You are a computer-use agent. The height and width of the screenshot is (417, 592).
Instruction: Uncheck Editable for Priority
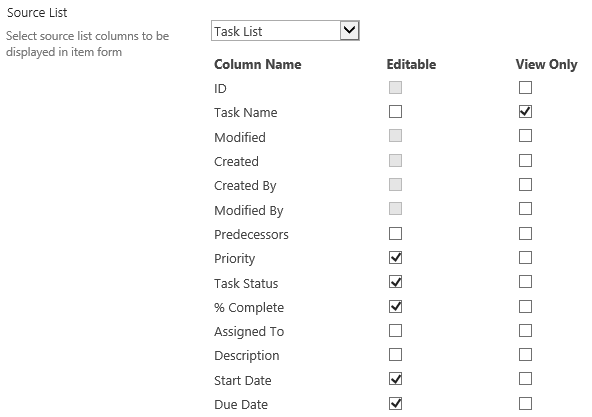click(395, 258)
